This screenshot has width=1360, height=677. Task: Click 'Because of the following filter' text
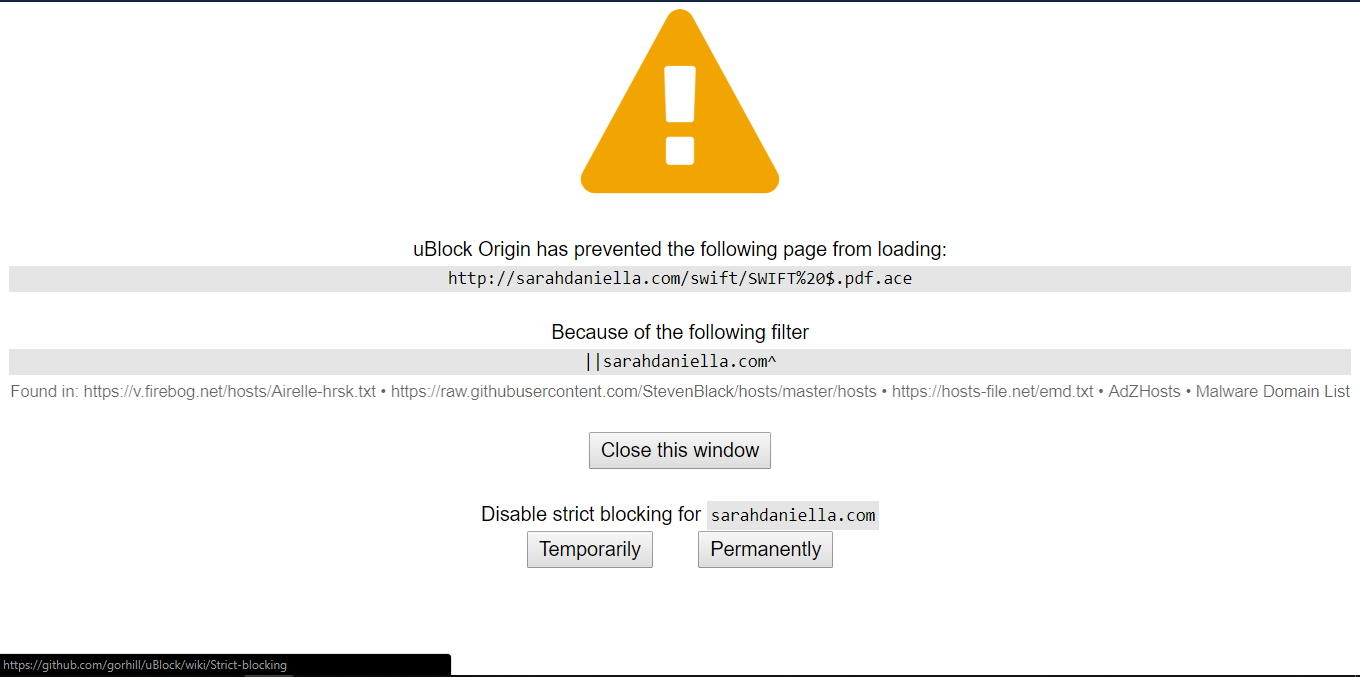click(x=680, y=332)
